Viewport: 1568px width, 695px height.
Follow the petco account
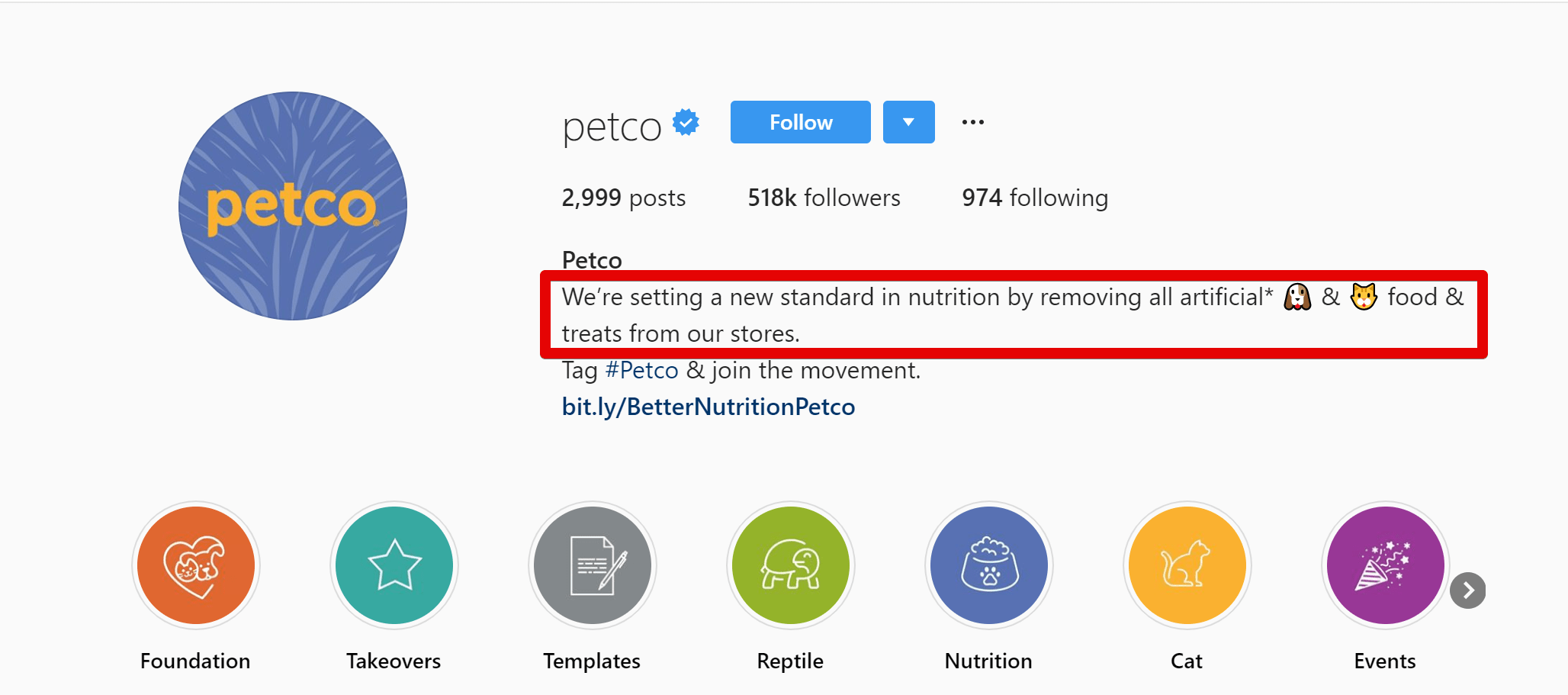coord(800,121)
